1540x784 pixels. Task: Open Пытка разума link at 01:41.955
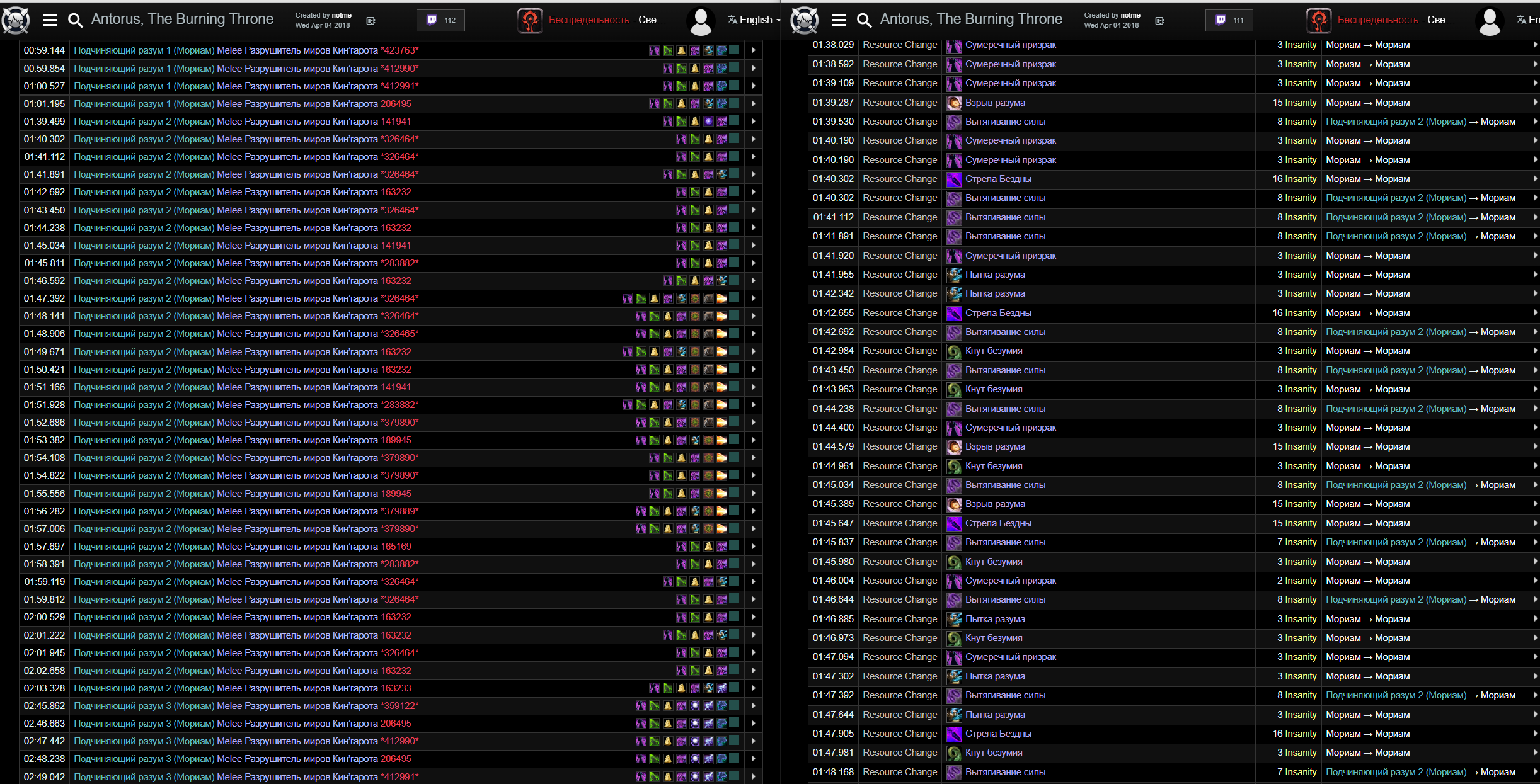pos(995,275)
